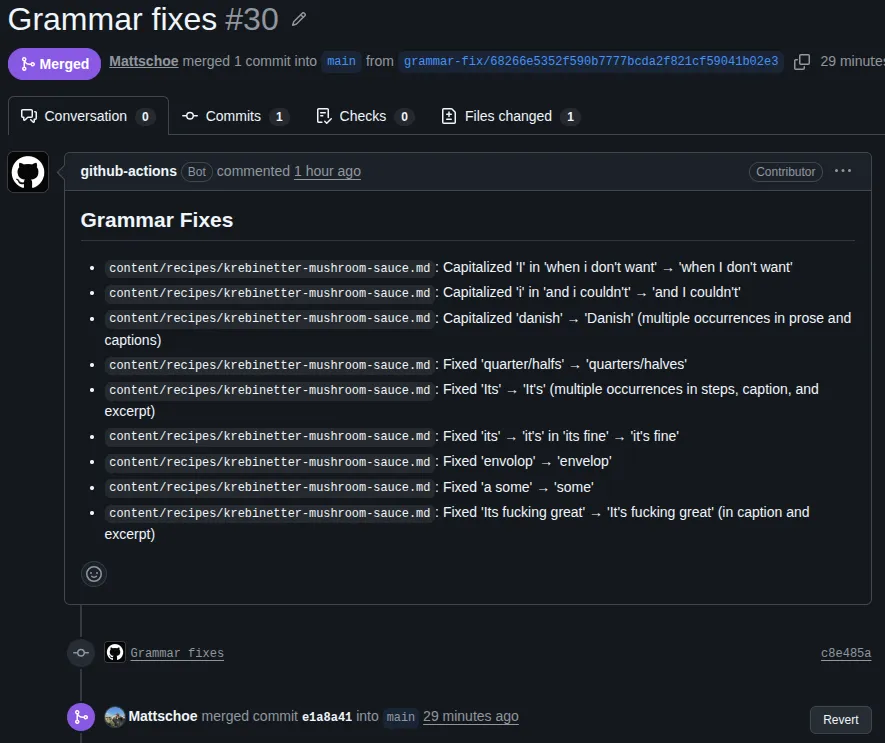Click file path in the 'quarters/halves' item
Screen dimensions: 885x743
(269, 365)
